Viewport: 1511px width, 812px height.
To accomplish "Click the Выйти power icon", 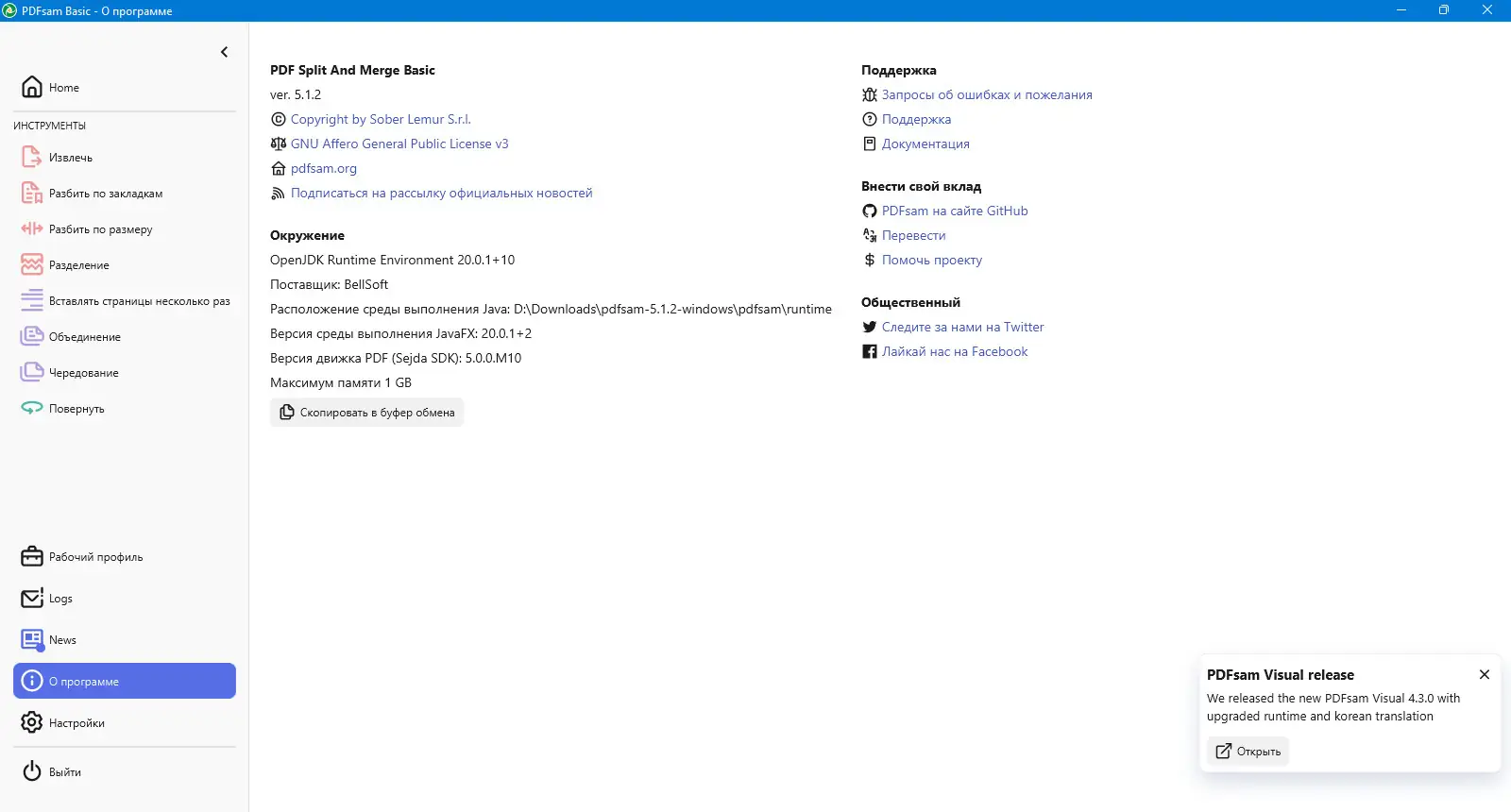I will tap(32, 771).
